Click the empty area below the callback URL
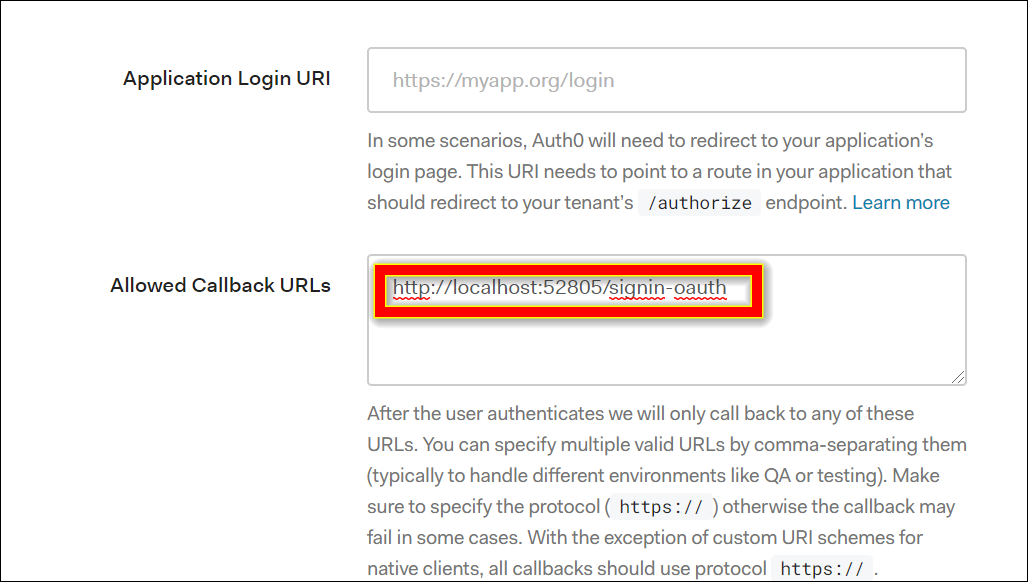This screenshot has width=1028, height=582. tap(667, 350)
